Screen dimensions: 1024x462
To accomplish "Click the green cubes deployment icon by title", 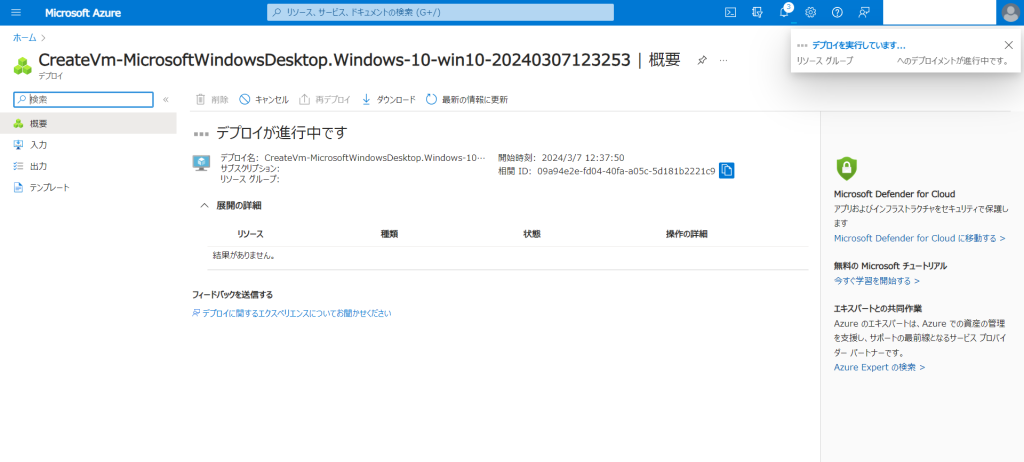I will [x=23, y=65].
